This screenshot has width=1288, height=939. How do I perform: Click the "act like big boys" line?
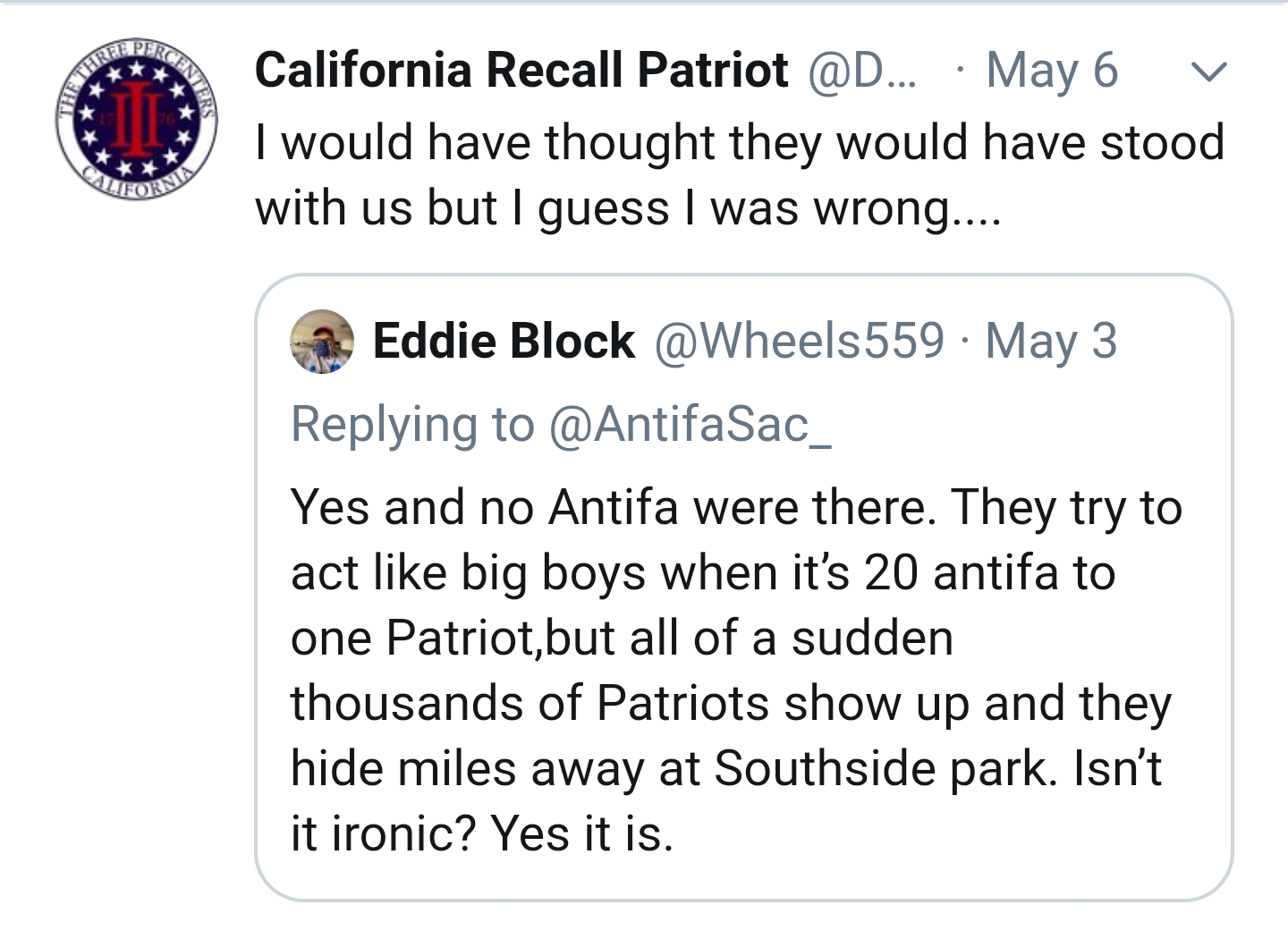703,572
